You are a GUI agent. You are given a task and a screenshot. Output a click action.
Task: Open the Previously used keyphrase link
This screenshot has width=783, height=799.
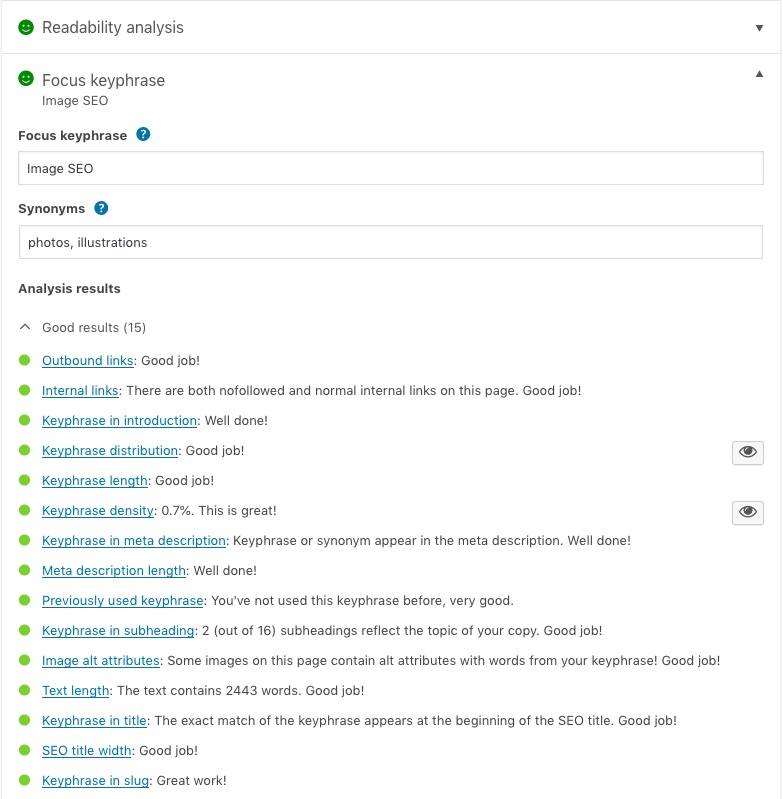pos(122,601)
